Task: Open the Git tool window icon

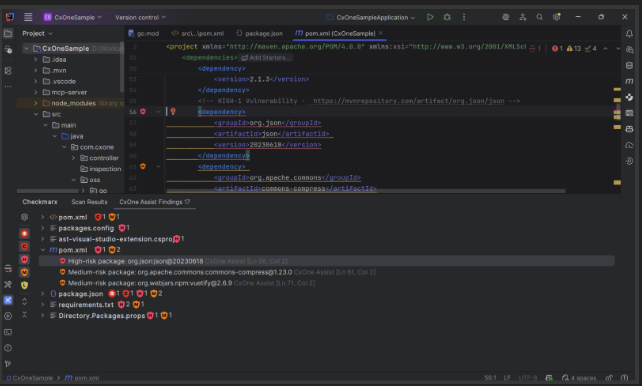Action: click(x=8, y=364)
